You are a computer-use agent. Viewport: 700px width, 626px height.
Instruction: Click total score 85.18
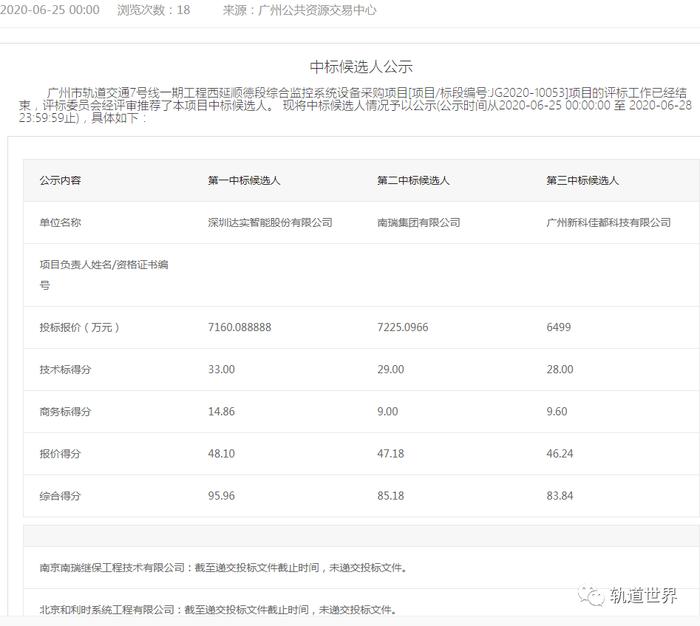391,496
